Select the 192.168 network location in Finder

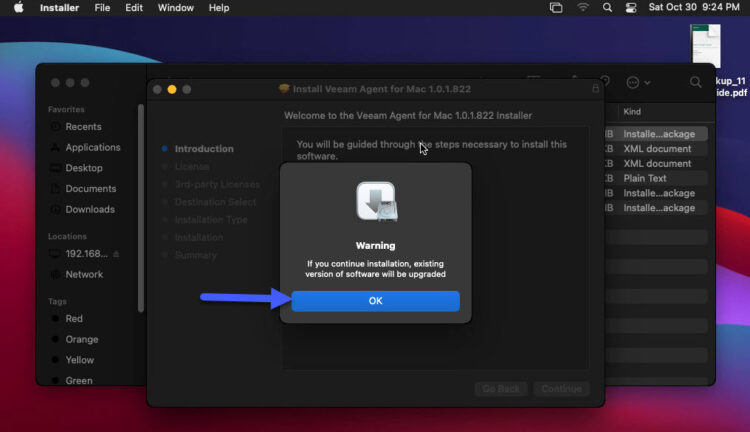pos(86,254)
